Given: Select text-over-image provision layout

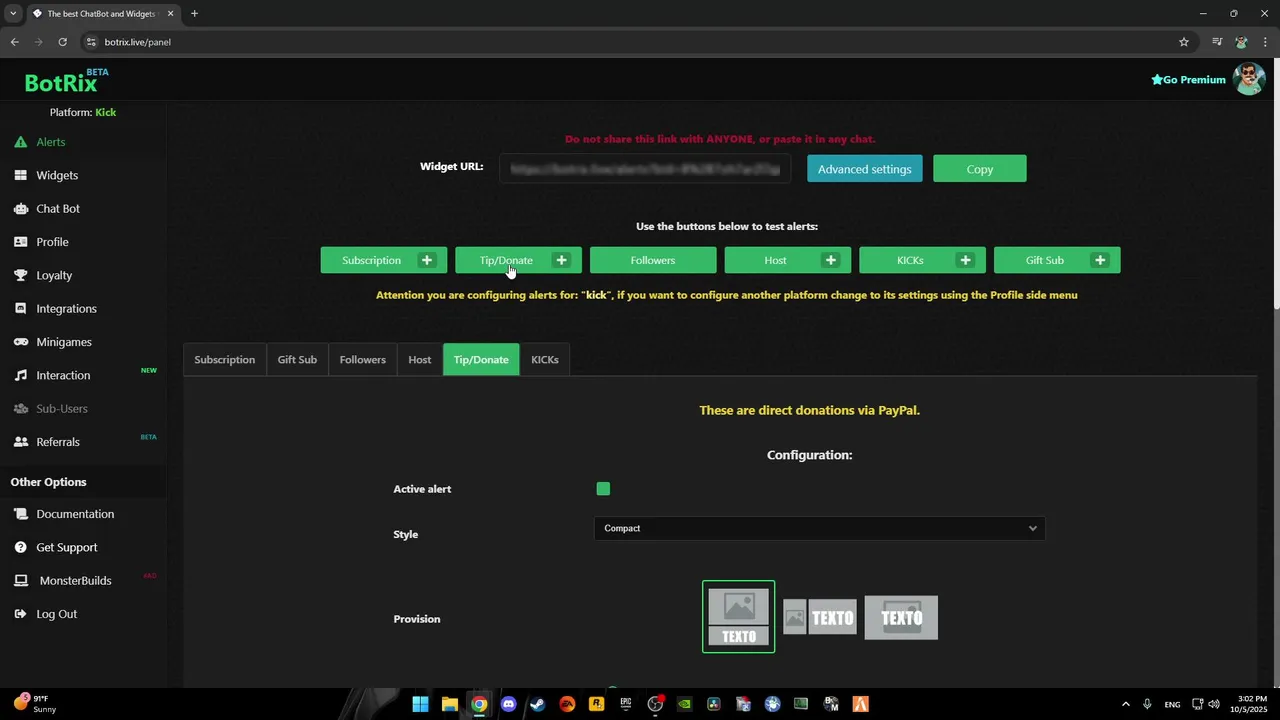Looking at the screenshot, I should pos(901,617).
